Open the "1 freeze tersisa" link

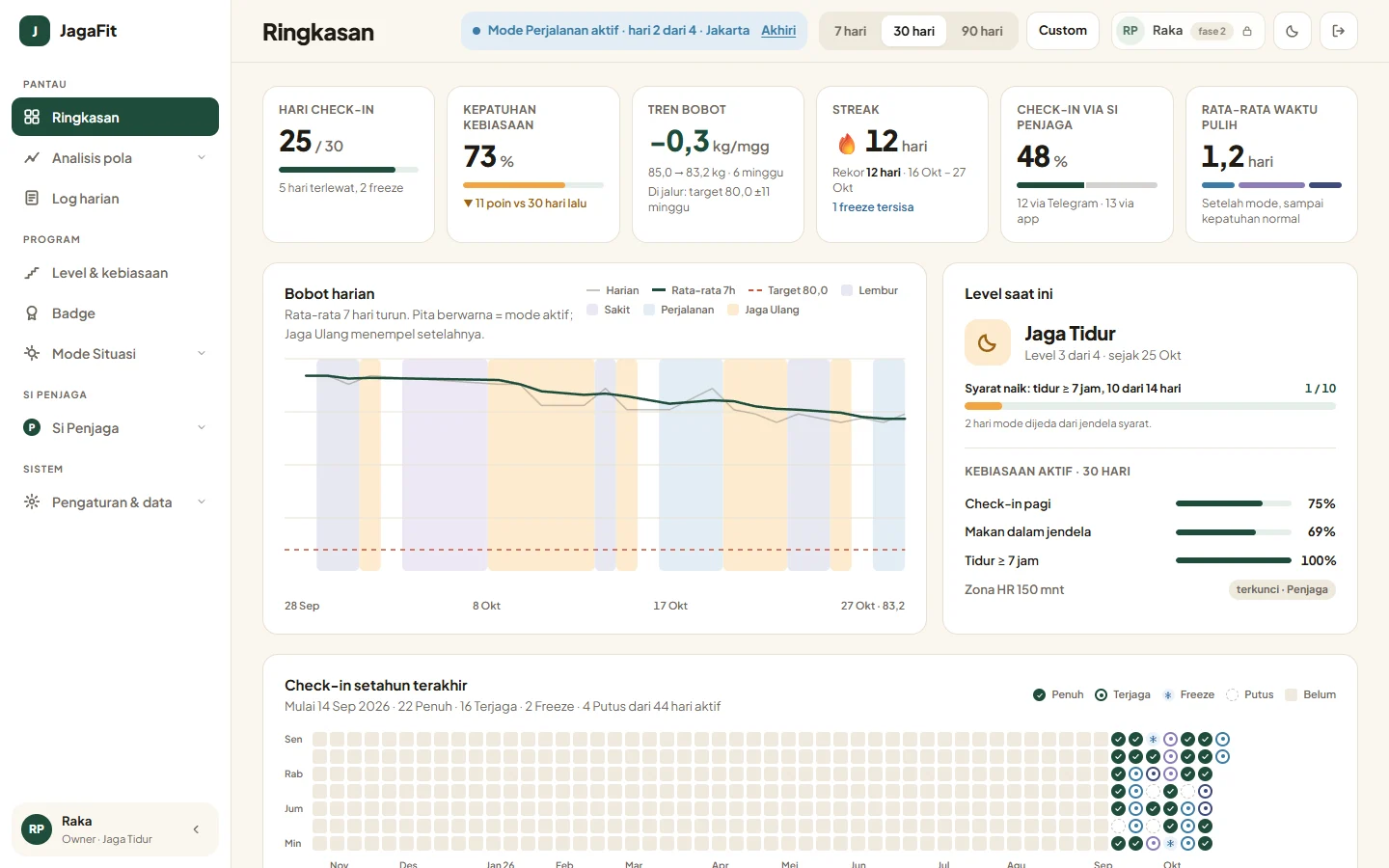pos(873,207)
